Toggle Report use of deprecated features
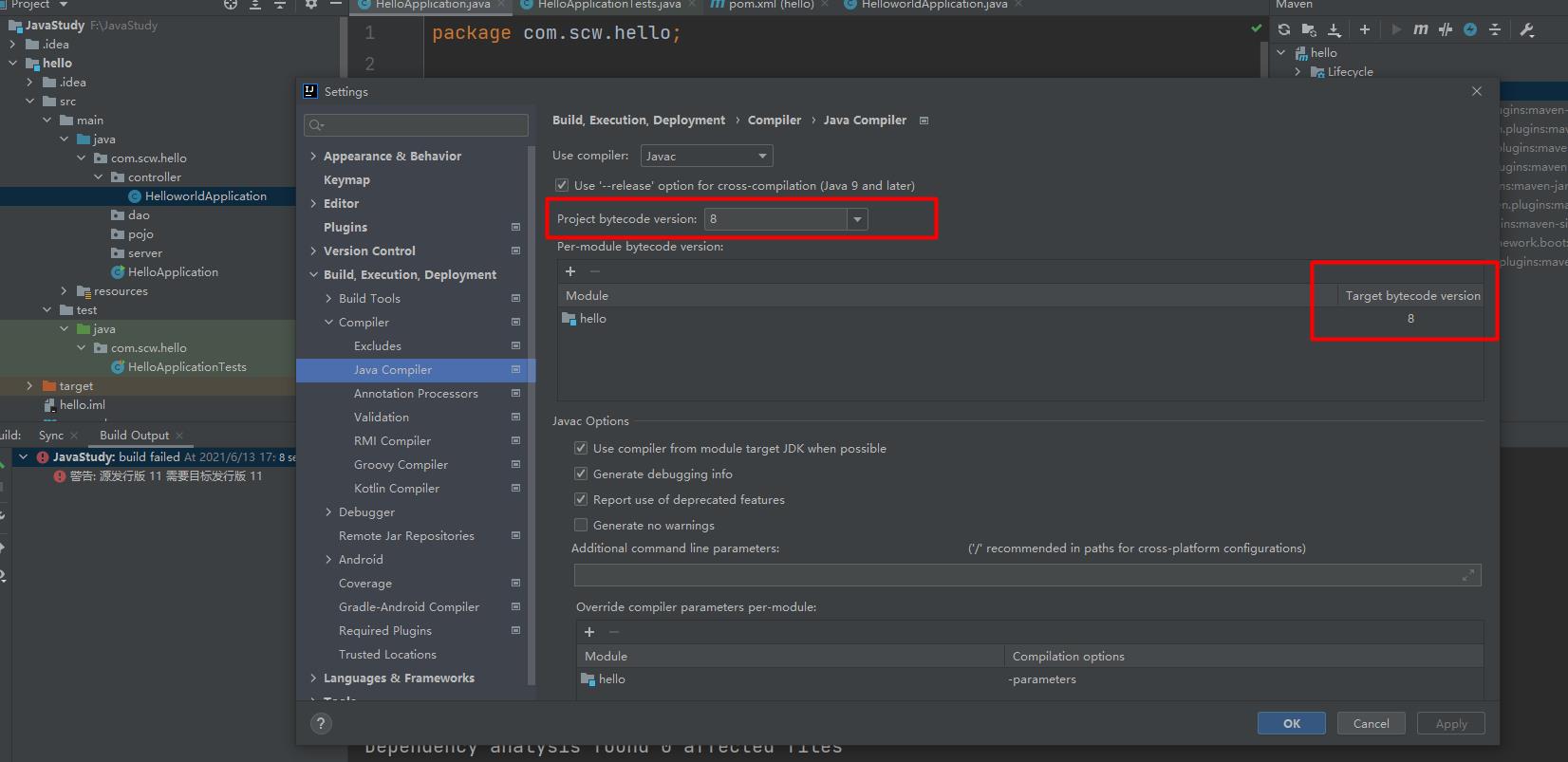The height and width of the screenshot is (762, 1568). click(x=581, y=499)
